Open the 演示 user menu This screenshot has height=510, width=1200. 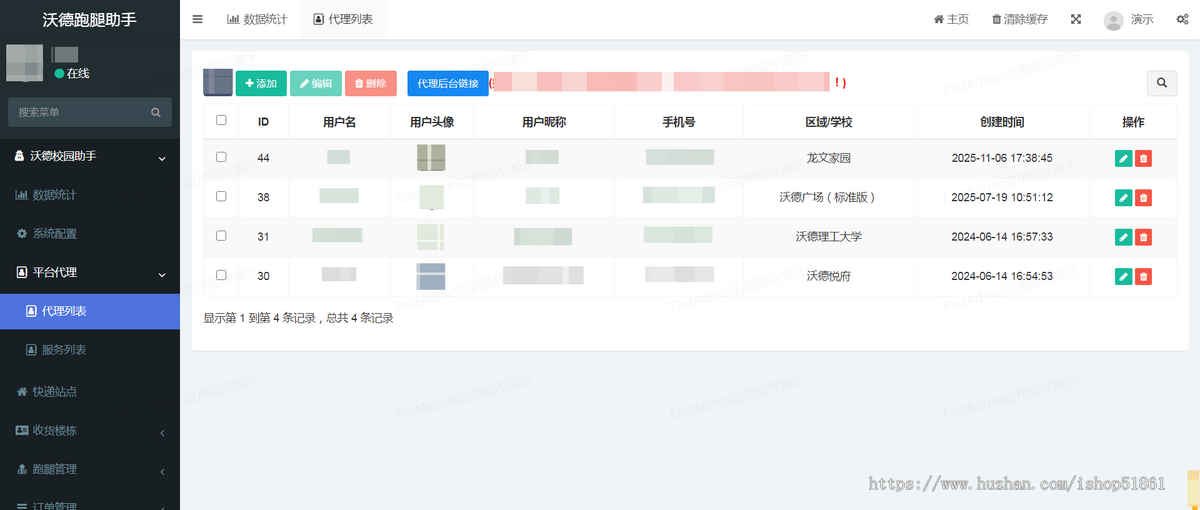1142,19
